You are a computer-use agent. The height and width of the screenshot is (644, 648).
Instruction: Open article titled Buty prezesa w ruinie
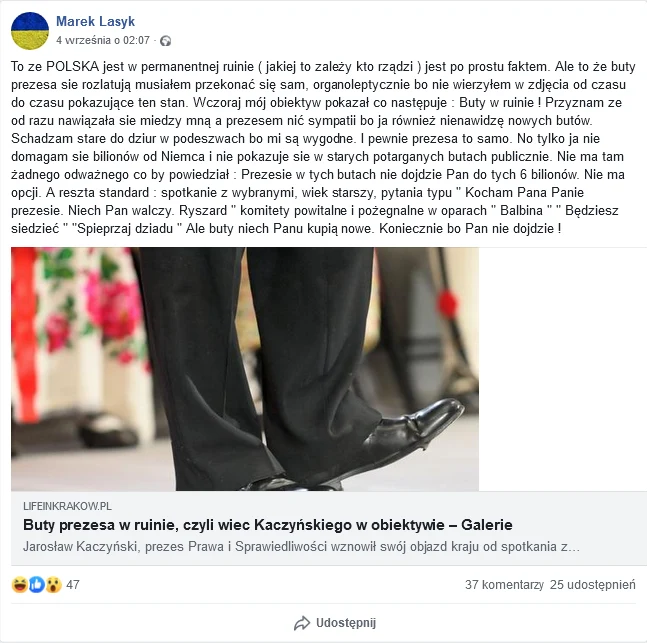(x=267, y=525)
